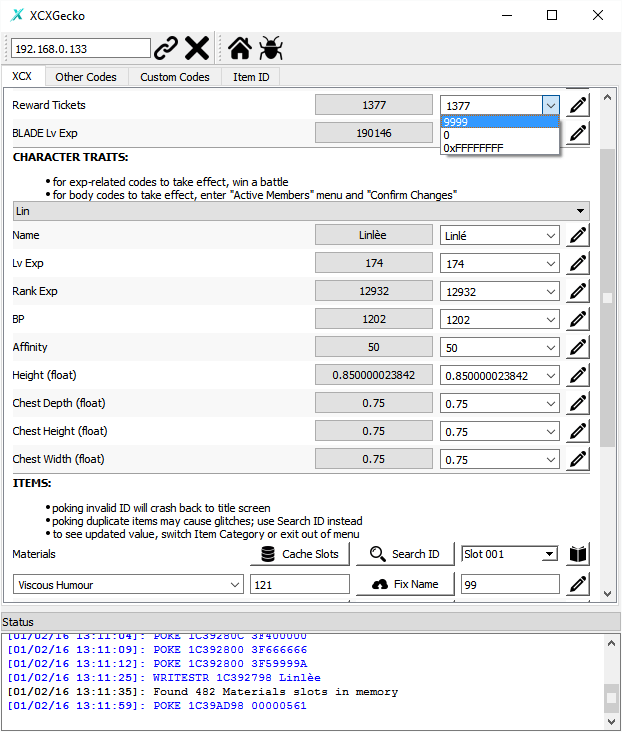The image size is (622, 732).
Task: Expand the Chest Depth value dropdown
Action: click(x=551, y=403)
